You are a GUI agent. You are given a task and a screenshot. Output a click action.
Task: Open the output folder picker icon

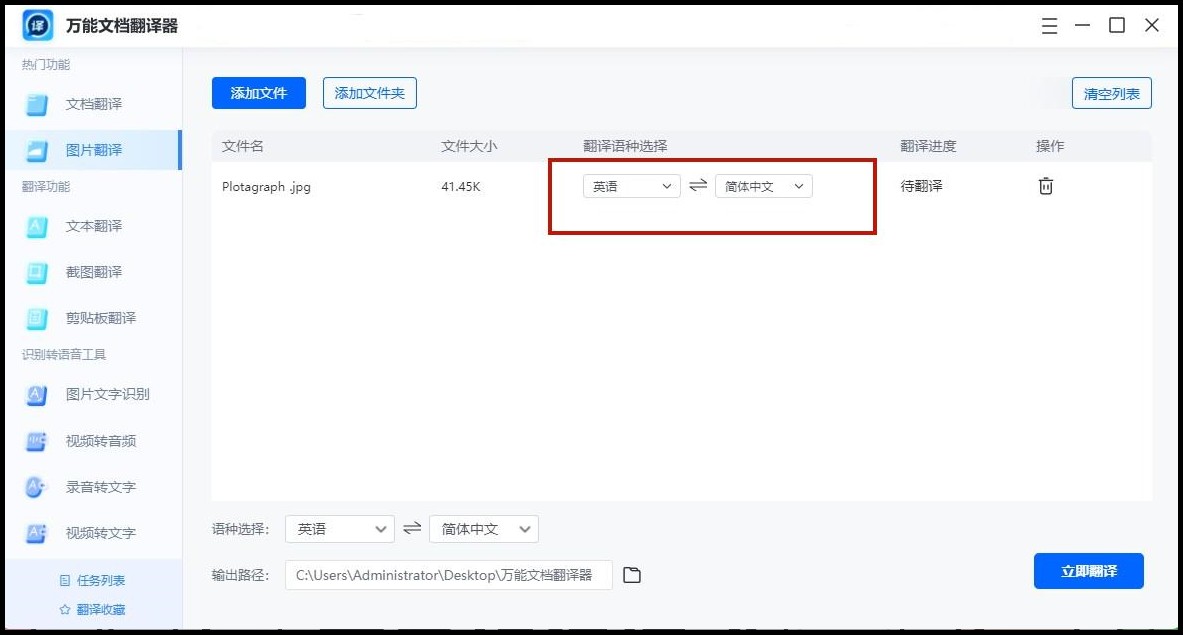pos(631,574)
